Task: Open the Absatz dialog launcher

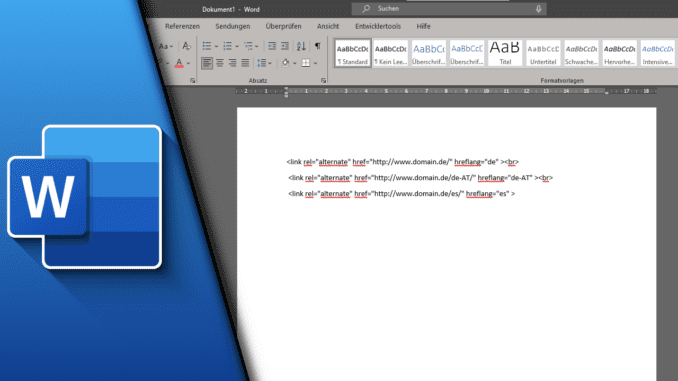Action: pyautogui.click(x=323, y=80)
